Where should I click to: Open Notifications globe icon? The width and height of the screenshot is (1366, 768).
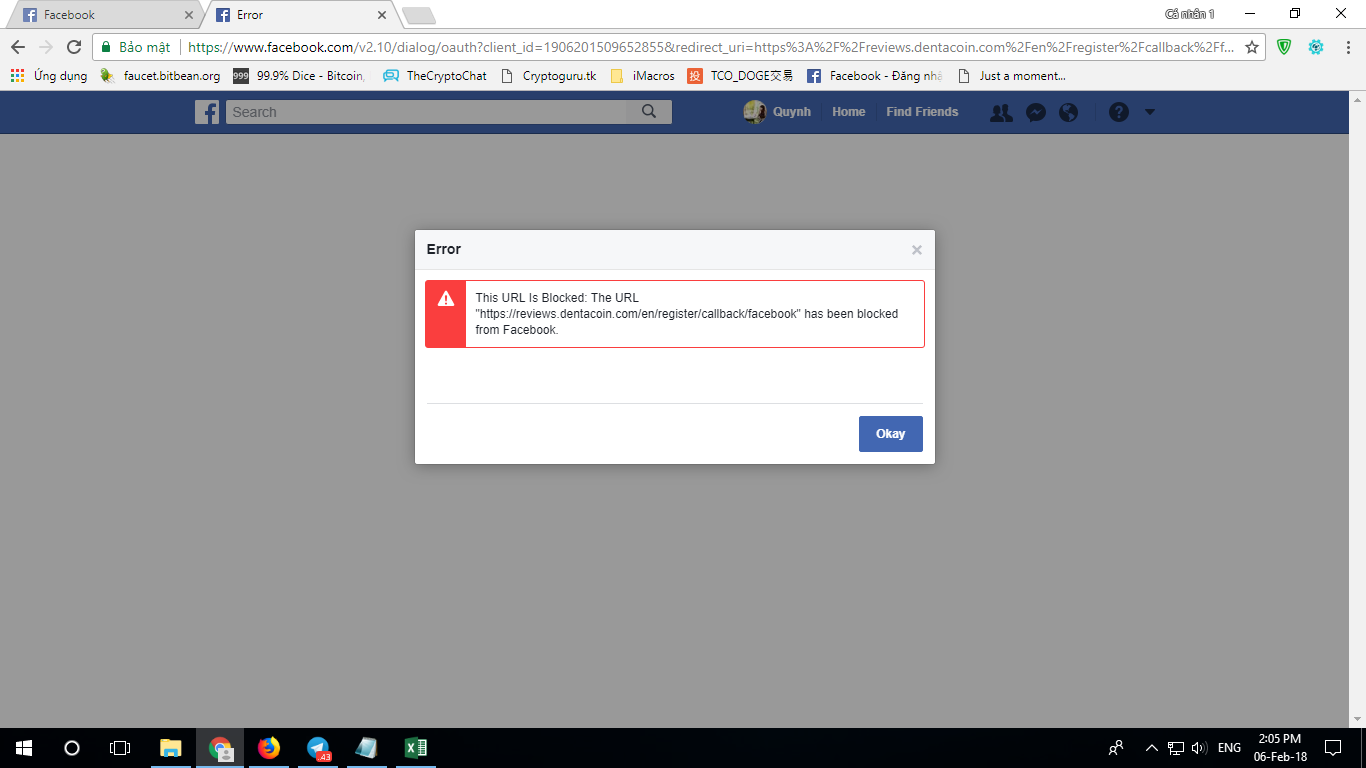pos(1069,113)
